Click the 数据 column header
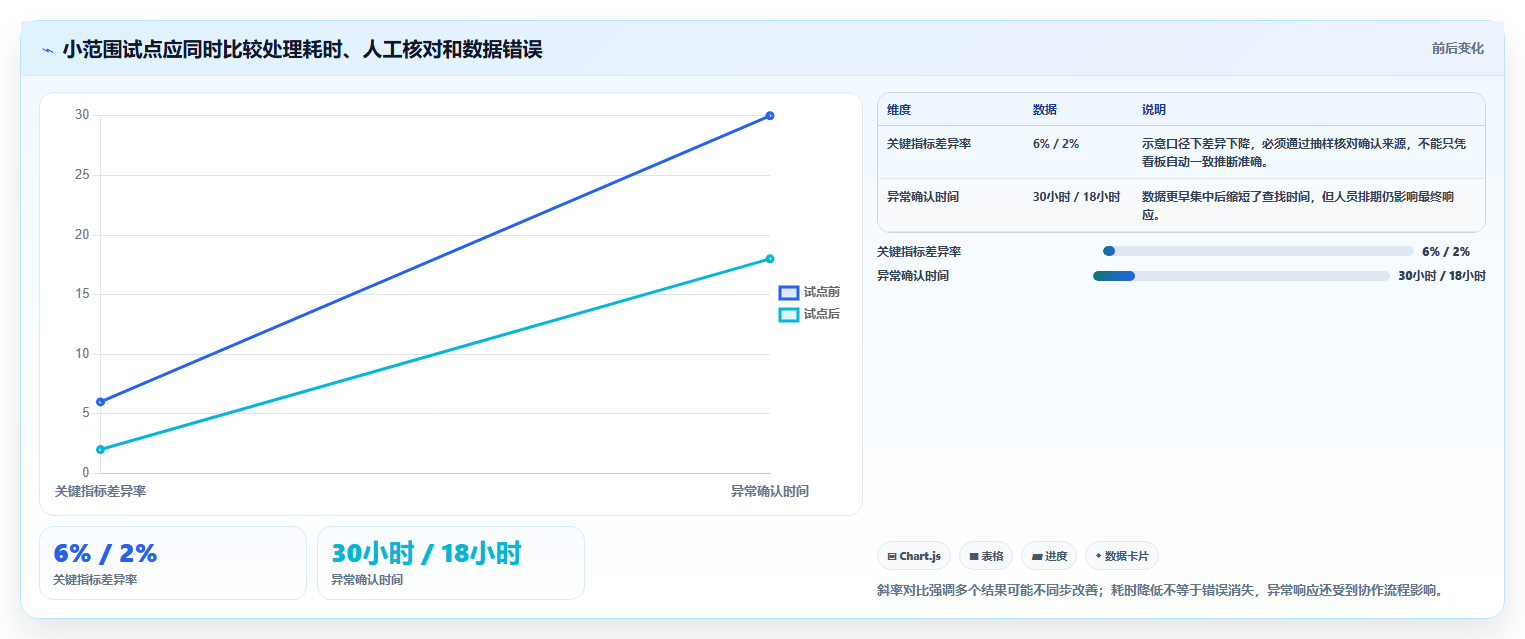 (x=1045, y=110)
